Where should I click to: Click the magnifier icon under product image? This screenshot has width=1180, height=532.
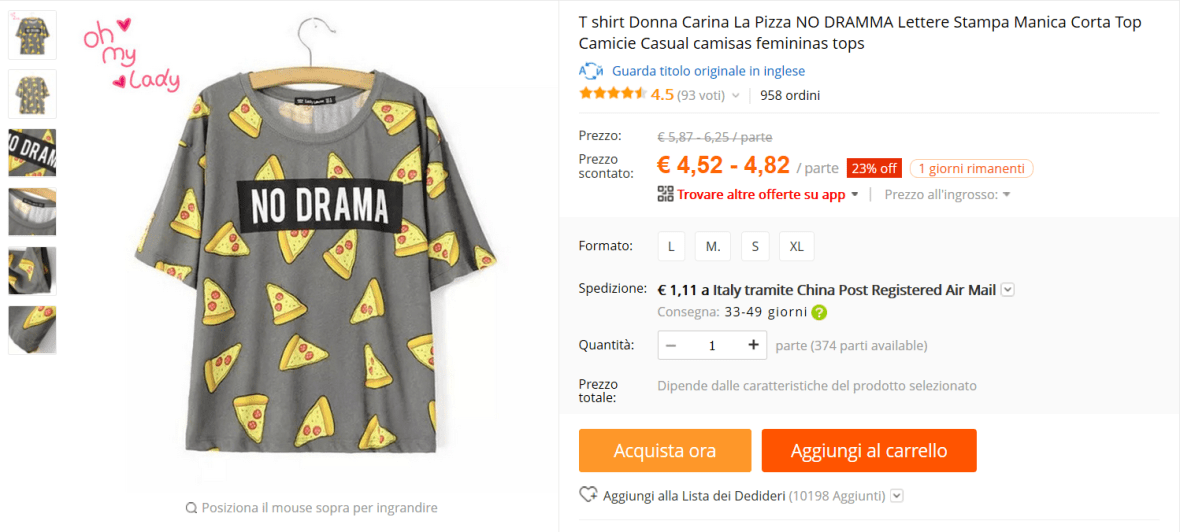click(x=191, y=508)
